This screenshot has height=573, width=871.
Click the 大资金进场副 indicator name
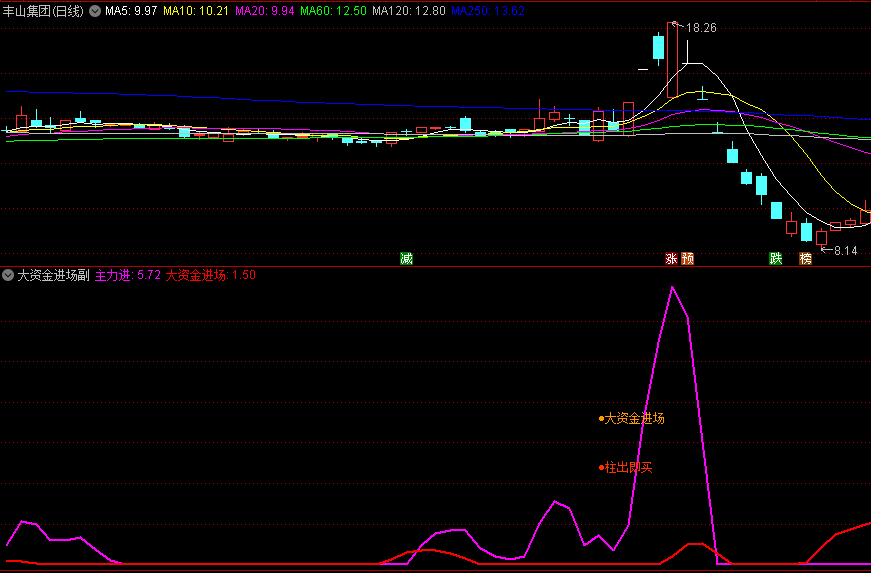point(53,275)
